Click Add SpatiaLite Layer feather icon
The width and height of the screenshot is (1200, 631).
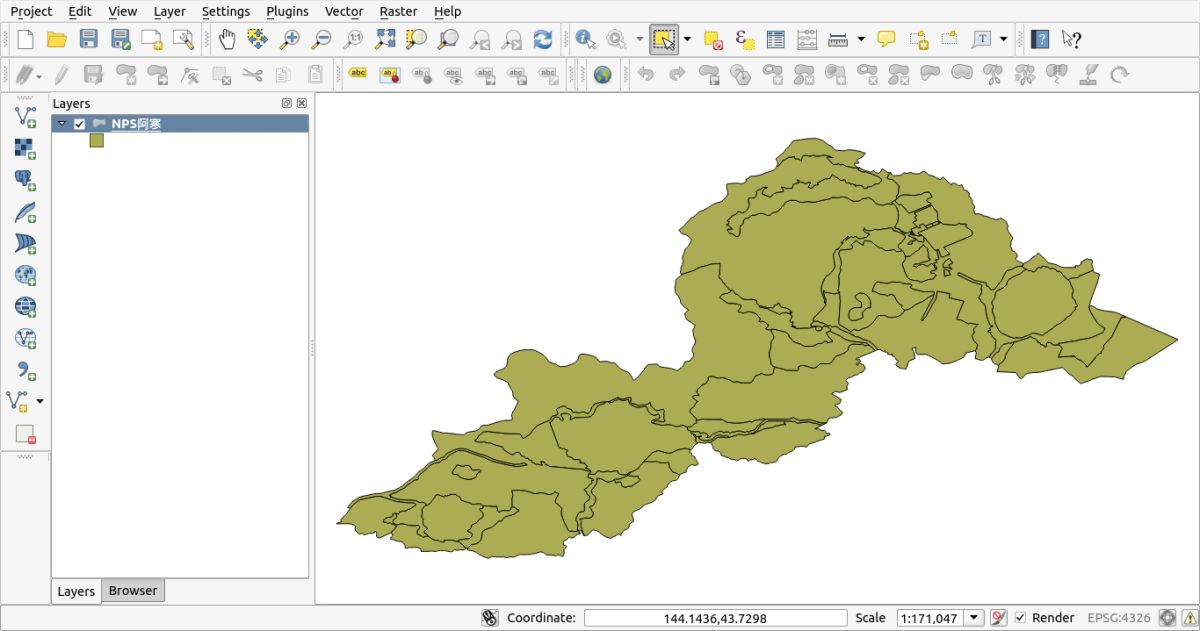click(25, 212)
